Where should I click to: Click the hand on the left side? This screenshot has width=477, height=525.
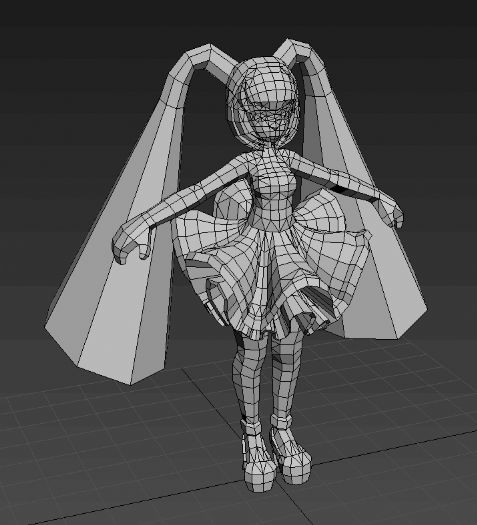(133, 242)
